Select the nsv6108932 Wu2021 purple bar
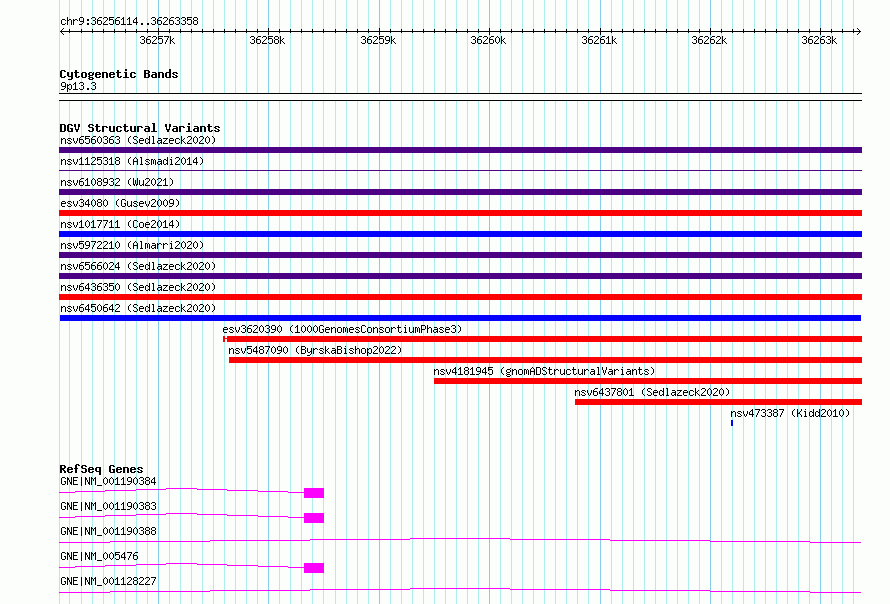 pos(460,192)
